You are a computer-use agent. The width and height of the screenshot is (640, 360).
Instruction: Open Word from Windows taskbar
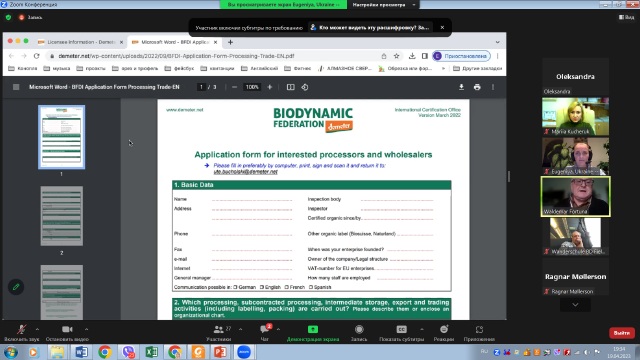(81, 352)
